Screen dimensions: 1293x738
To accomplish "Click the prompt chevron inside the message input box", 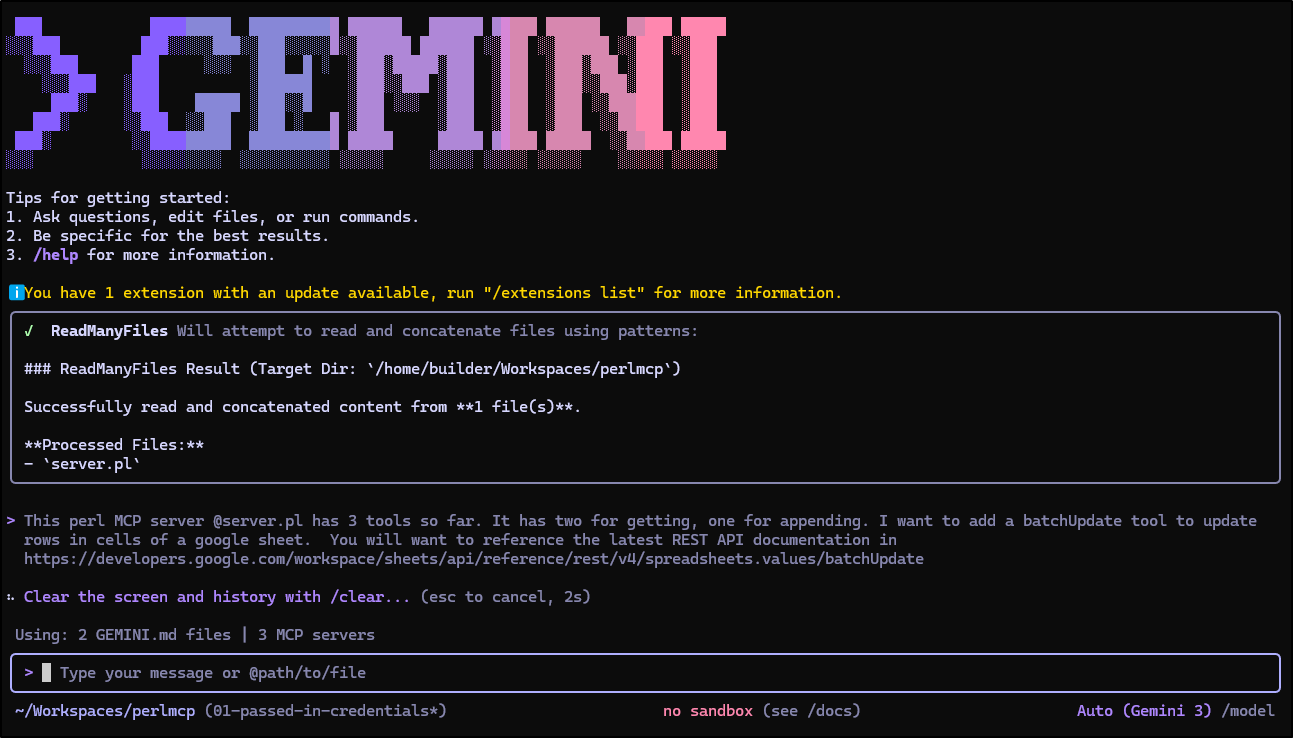I will point(29,673).
